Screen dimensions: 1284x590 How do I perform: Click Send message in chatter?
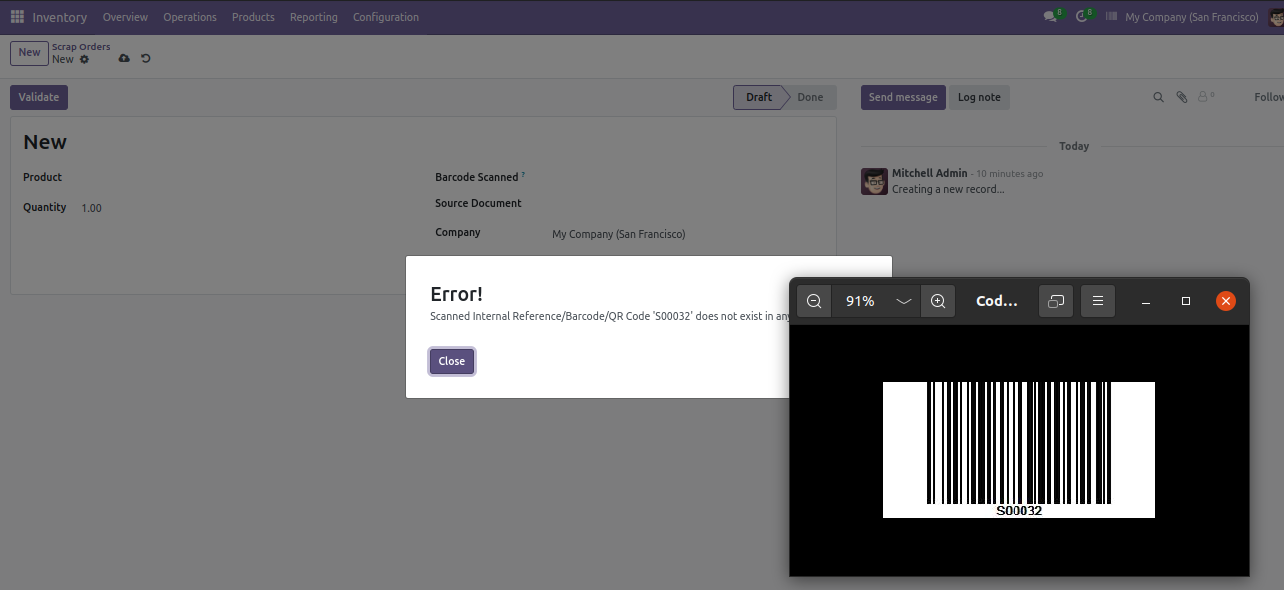click(x=903, y=97)
